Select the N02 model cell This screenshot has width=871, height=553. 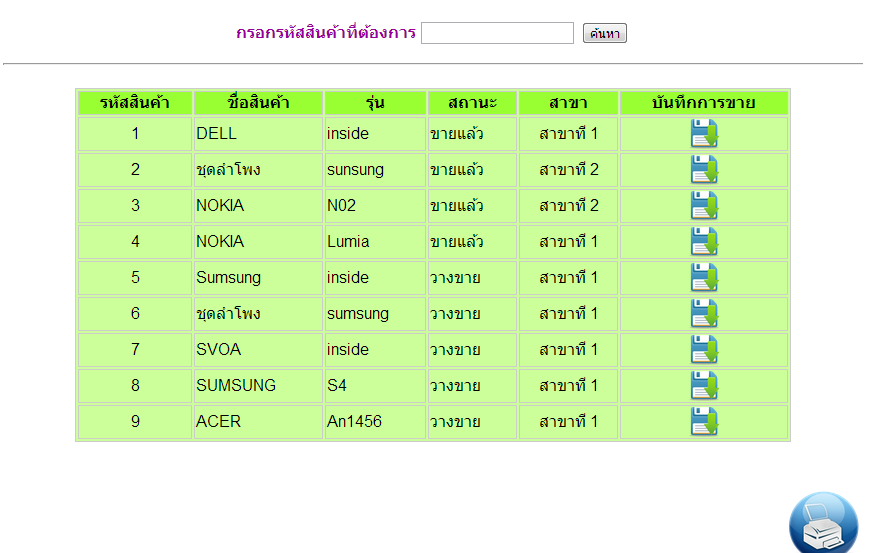375,206
